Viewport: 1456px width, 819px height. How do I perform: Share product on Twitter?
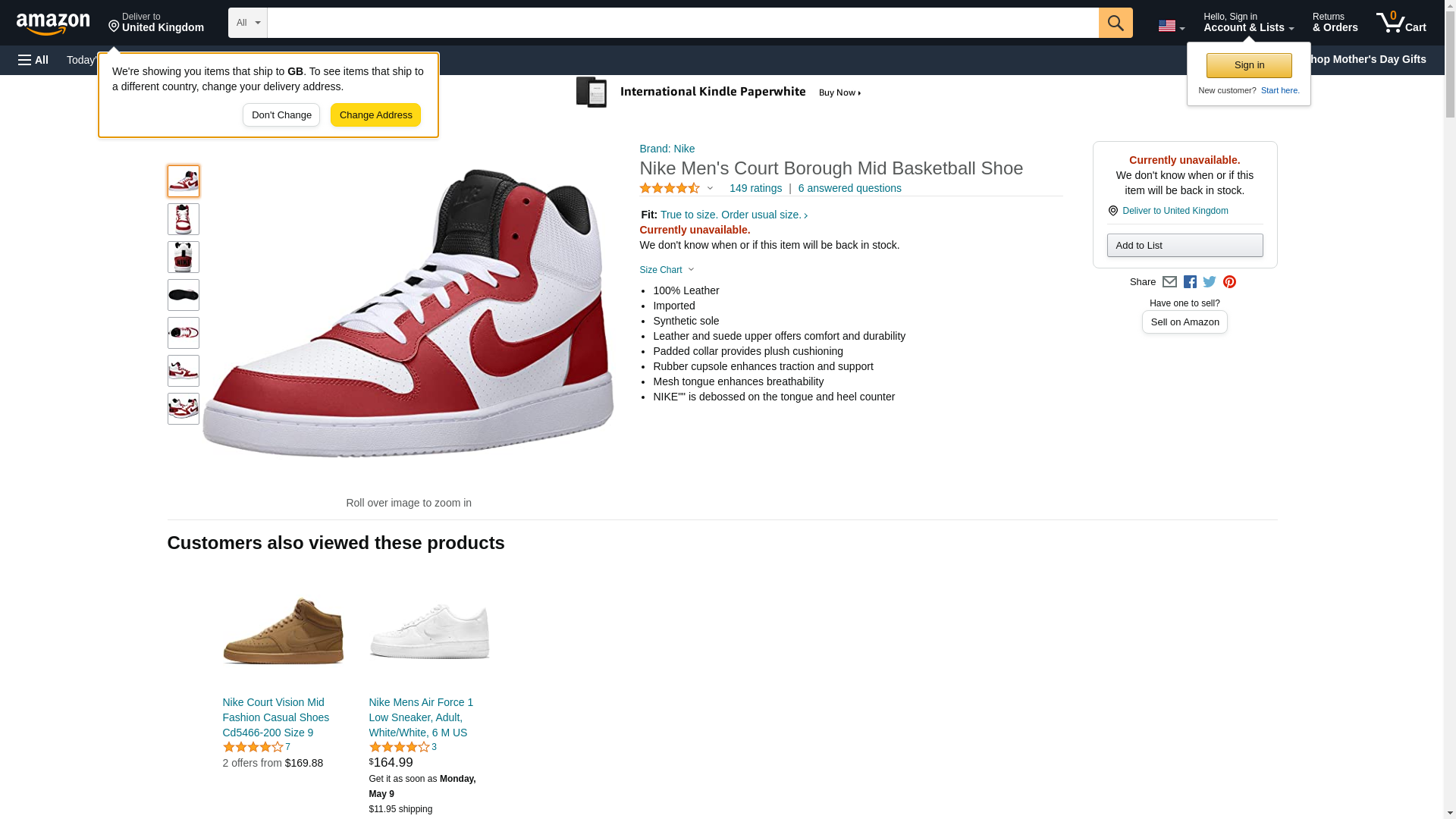(x=1210, y=282)
